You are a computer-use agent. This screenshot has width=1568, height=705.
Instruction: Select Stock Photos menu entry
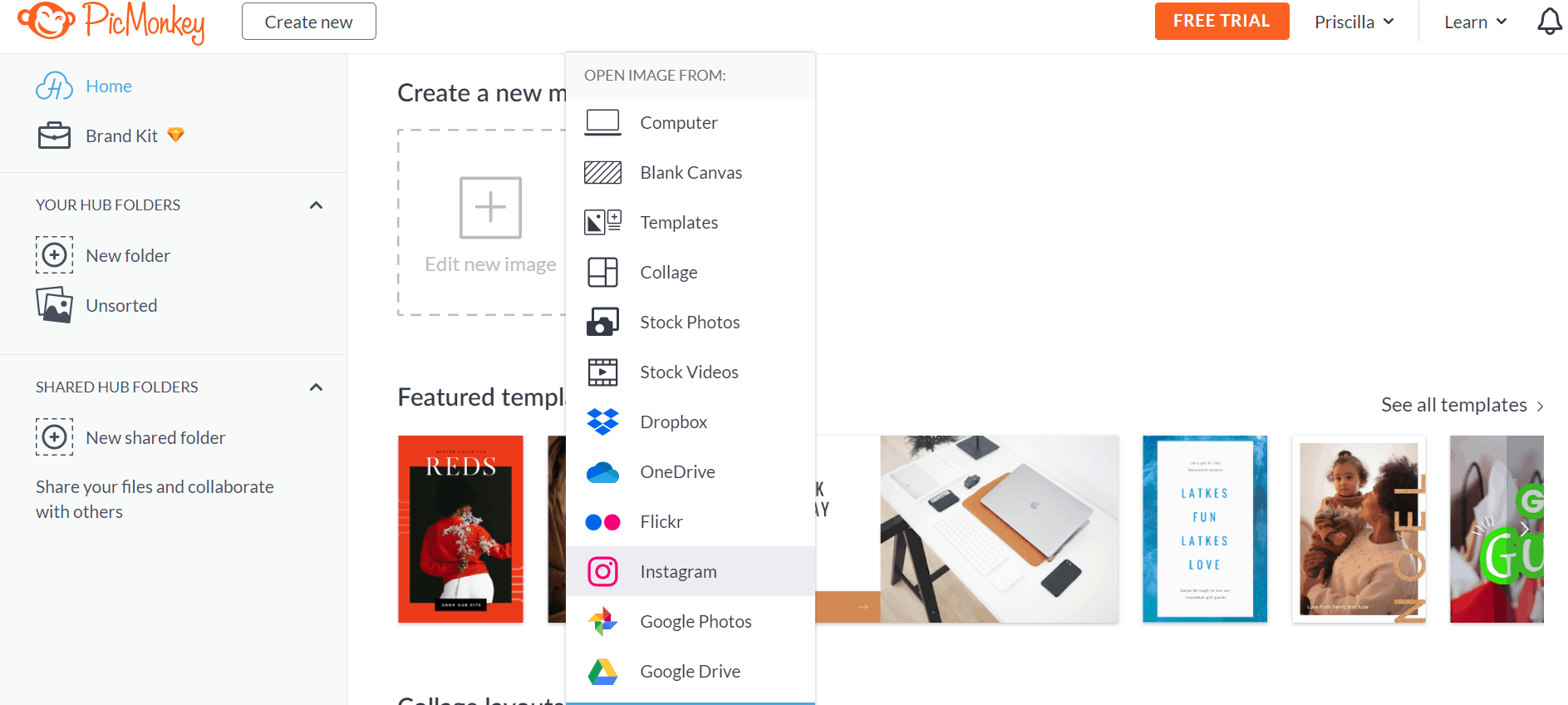(690, 322)
